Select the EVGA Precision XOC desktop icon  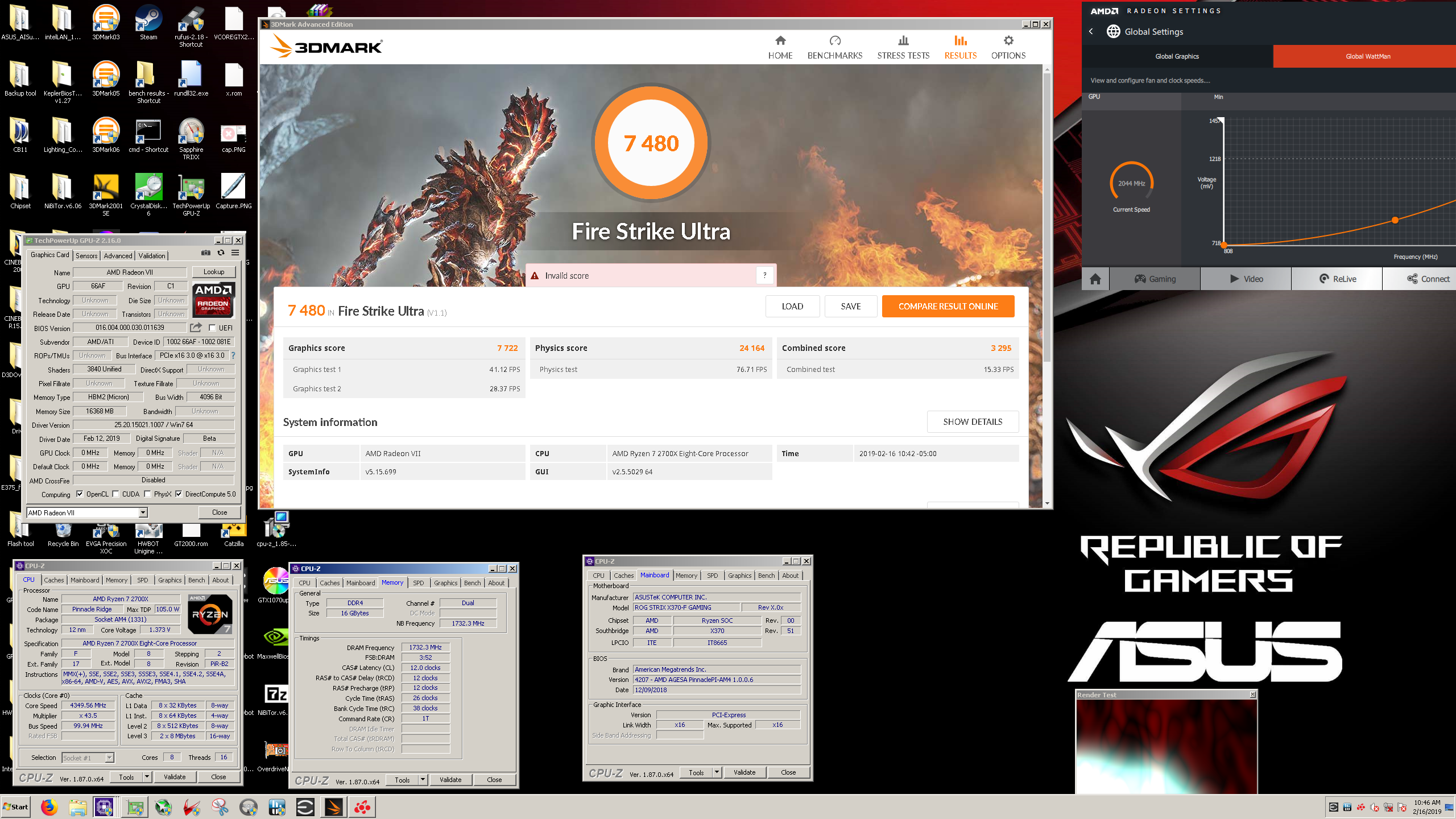106,538
